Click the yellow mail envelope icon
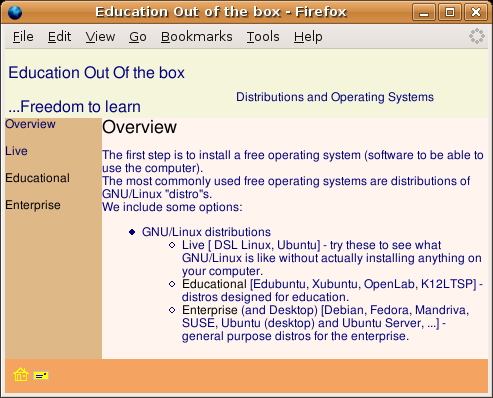Screen dimensions: 493x398 click(41, 376)
